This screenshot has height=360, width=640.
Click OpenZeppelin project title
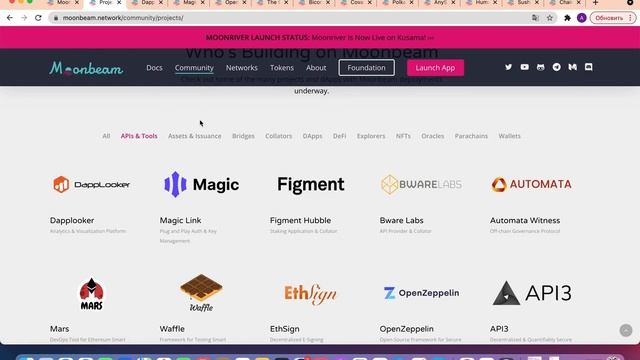[407, 329]
